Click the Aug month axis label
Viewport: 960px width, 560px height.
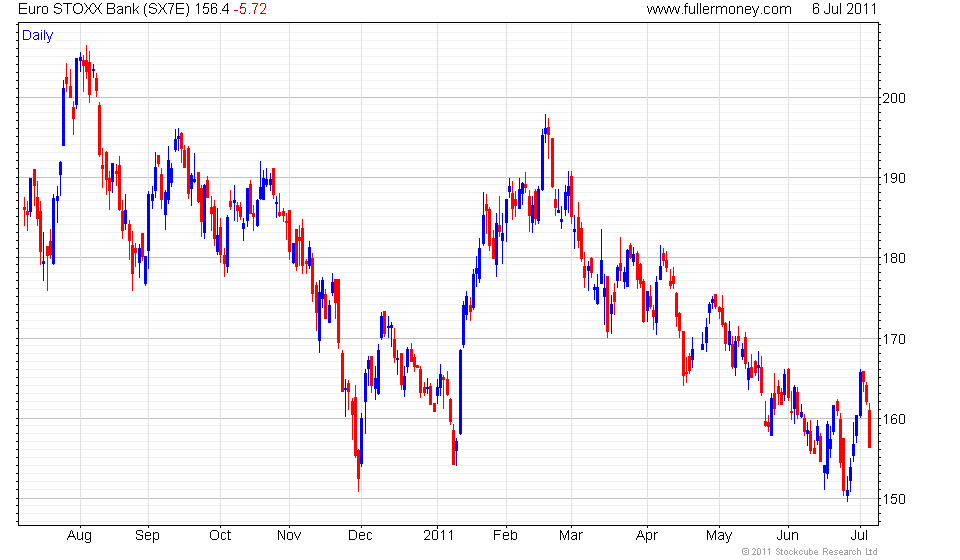79,536
